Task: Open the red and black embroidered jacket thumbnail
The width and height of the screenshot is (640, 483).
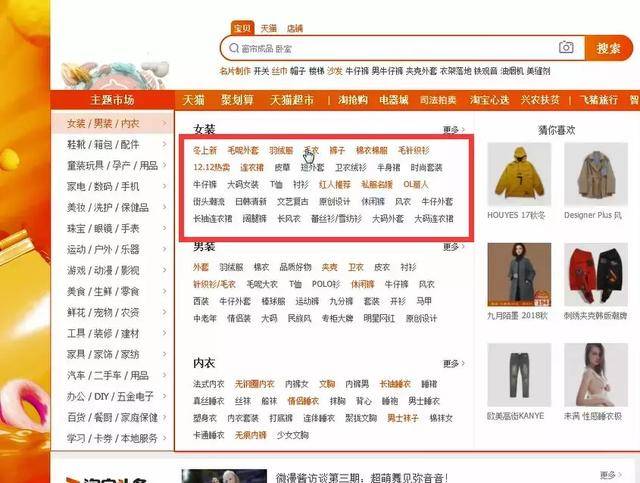Action: [596, 274]
